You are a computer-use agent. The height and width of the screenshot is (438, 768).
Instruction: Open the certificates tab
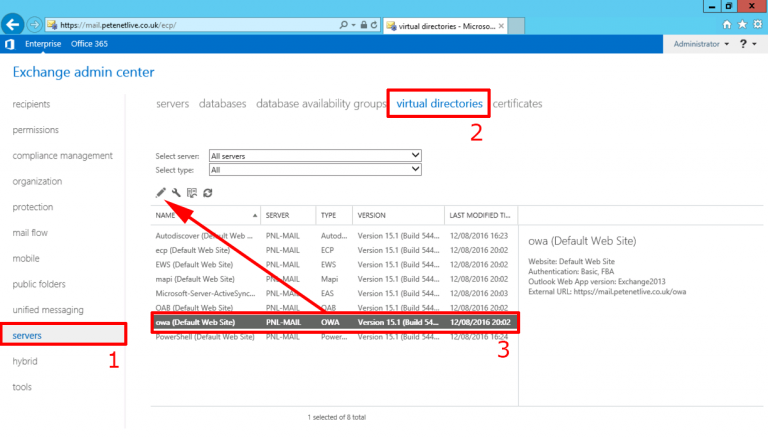coord(517,103)
